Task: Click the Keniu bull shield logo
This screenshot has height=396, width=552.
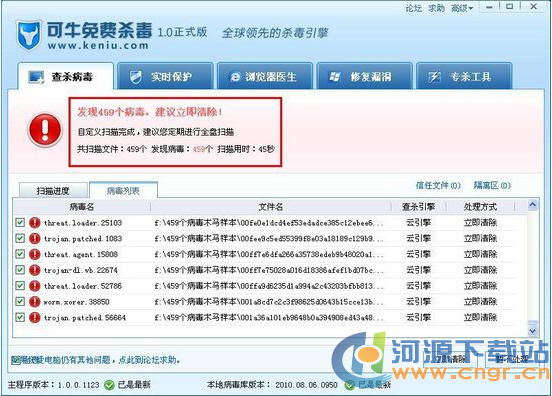Action: (28, 35)
